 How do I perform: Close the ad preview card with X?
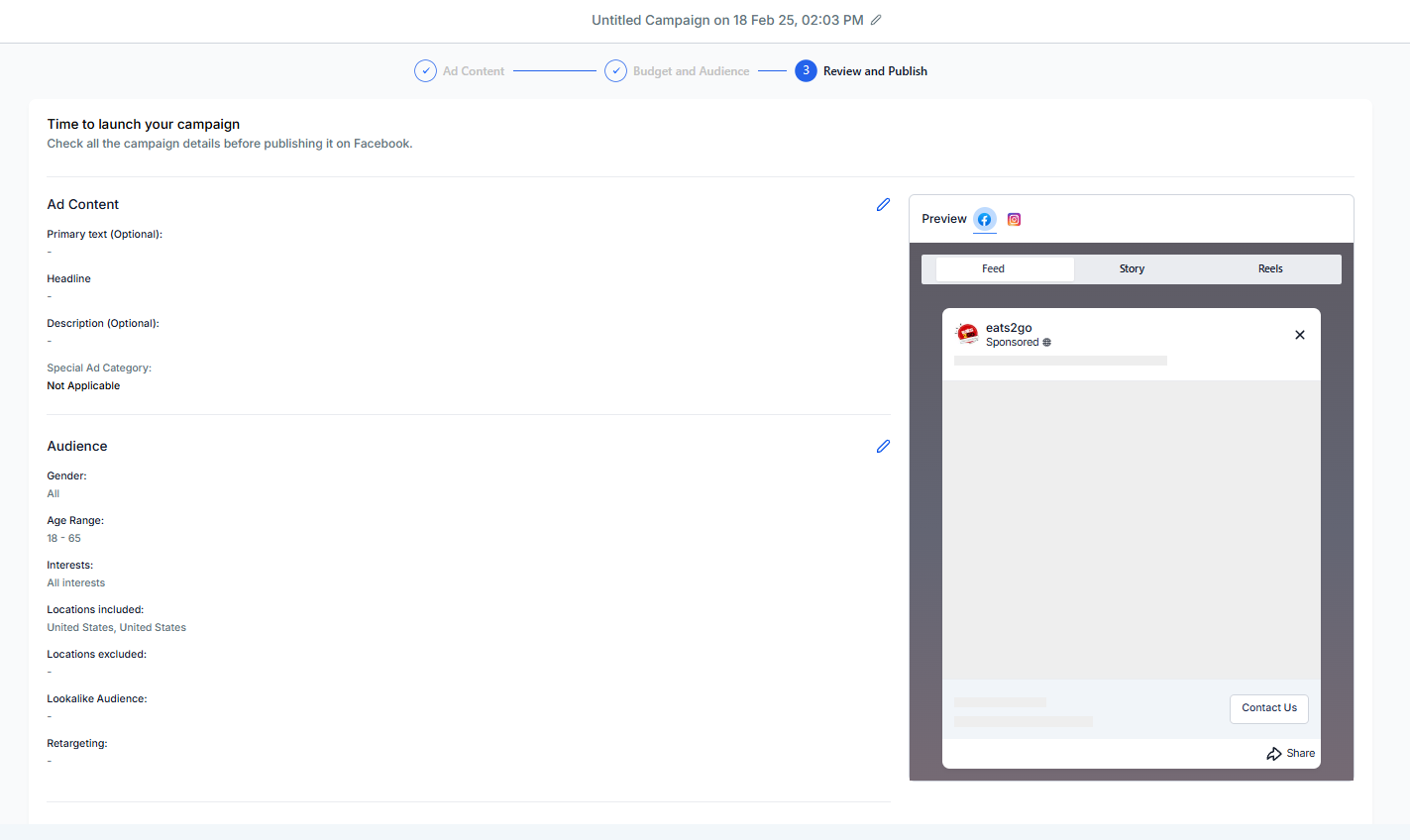(x=1300, y=335)
